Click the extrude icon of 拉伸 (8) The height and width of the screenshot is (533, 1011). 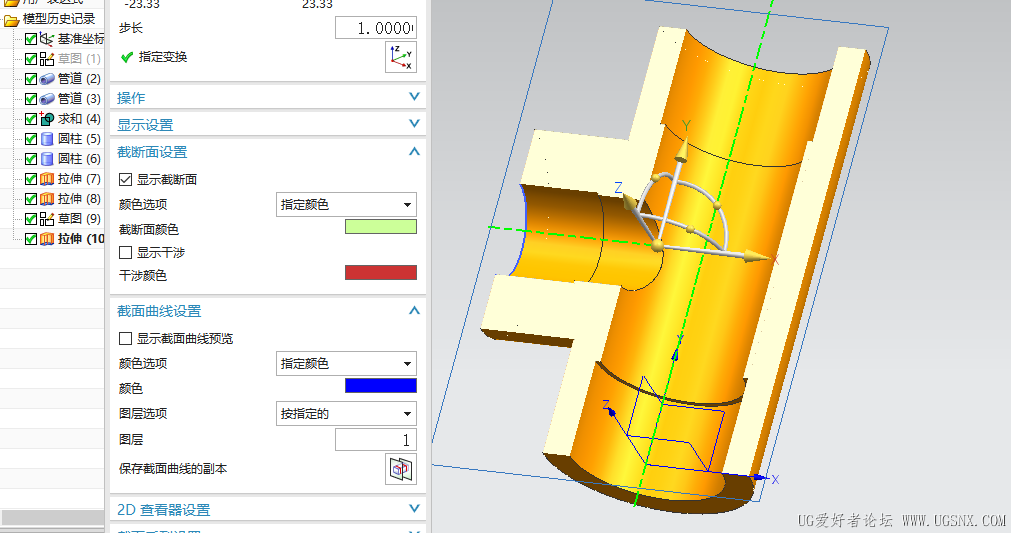point(46,199)
